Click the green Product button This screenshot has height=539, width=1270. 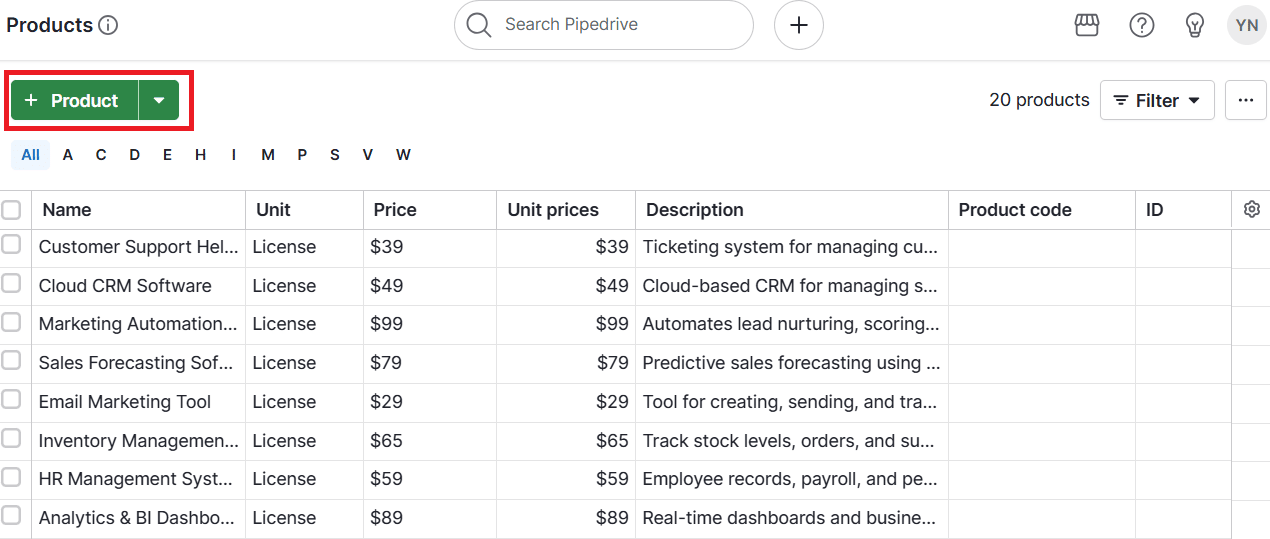tap(74, 100)
